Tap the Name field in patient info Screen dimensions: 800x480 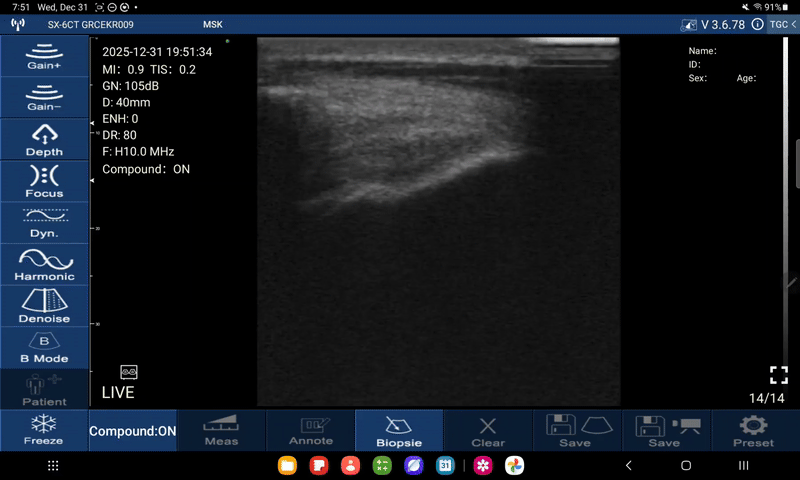(703, 50)
